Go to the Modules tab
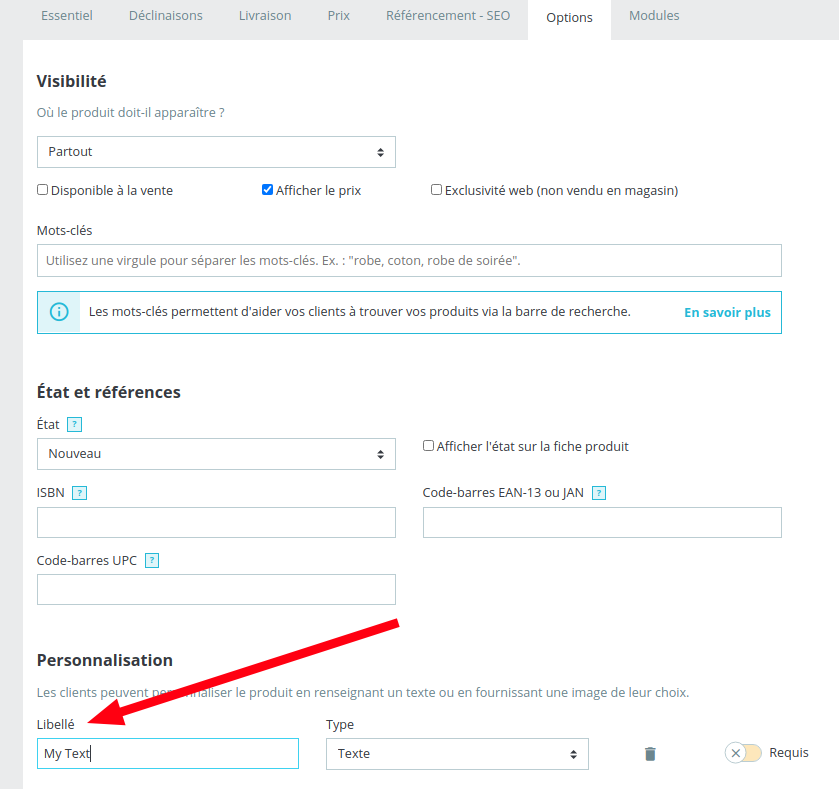The height and width of the screenshot is (789, 839). (x=654, y=16)
